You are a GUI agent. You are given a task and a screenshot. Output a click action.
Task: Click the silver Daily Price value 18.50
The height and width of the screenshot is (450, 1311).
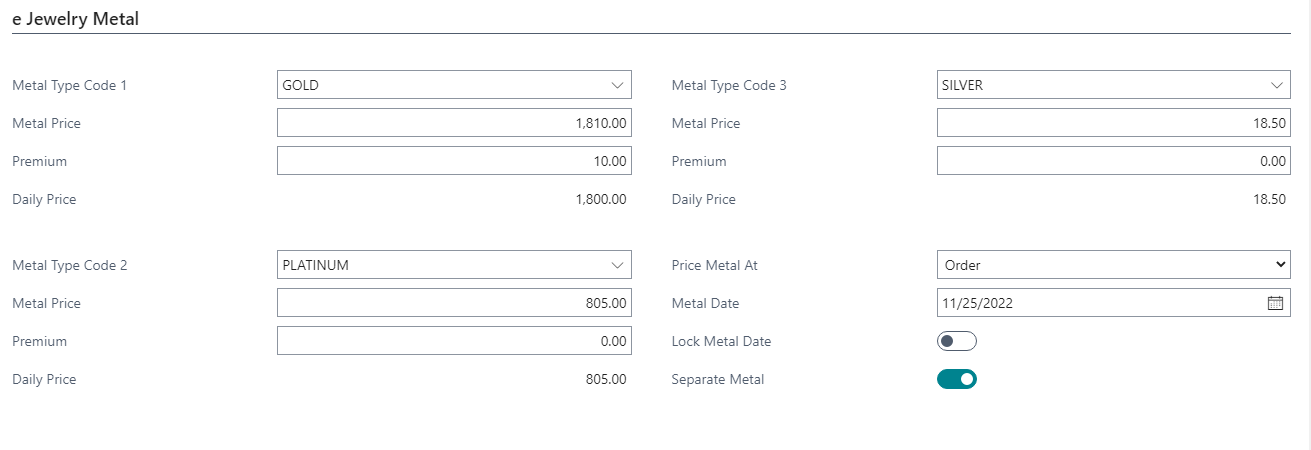(1269, 199)
